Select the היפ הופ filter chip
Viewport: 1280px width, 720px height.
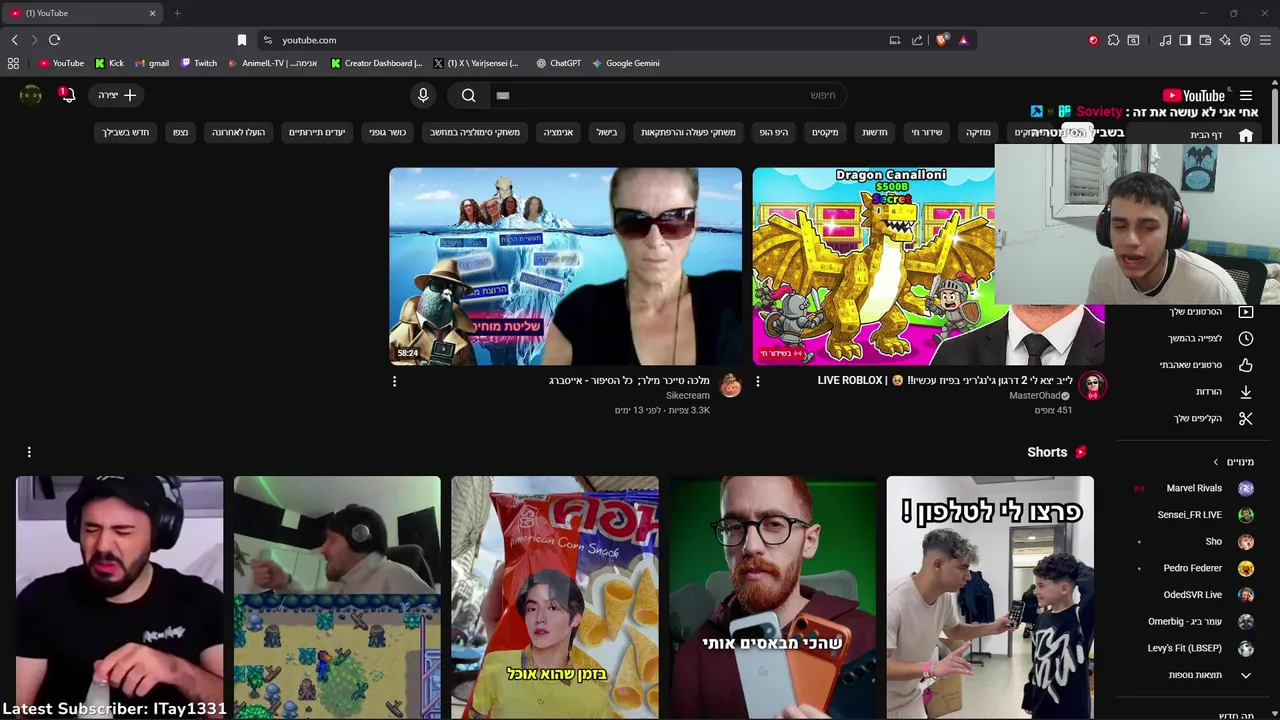[773, 132]
